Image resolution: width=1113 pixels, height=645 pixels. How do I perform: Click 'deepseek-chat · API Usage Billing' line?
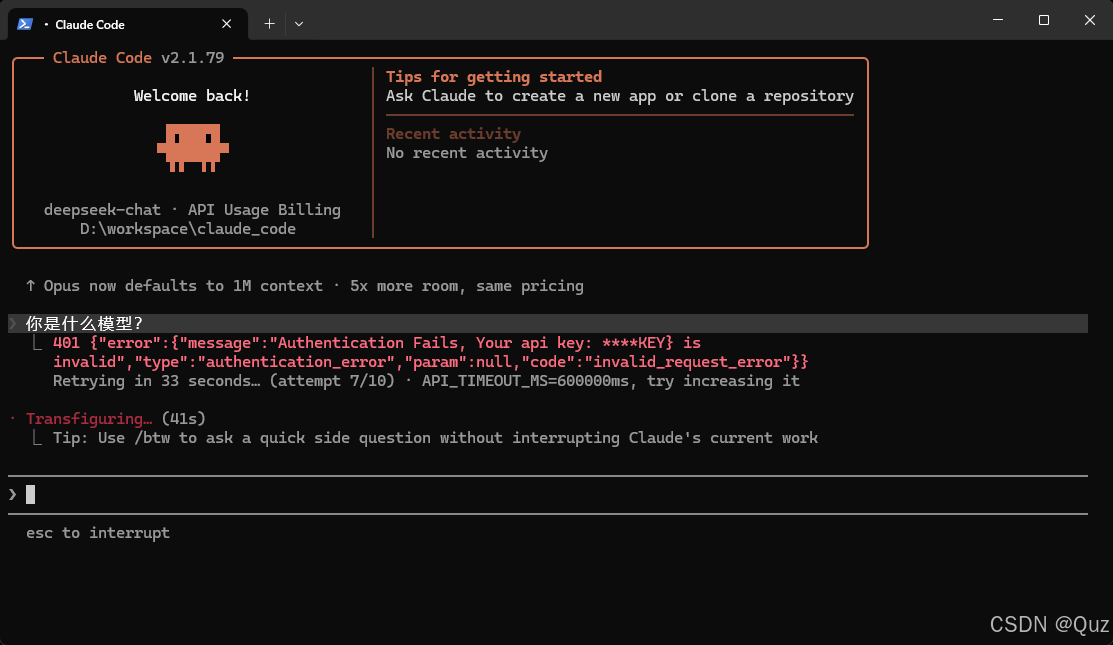coord(192,210)
